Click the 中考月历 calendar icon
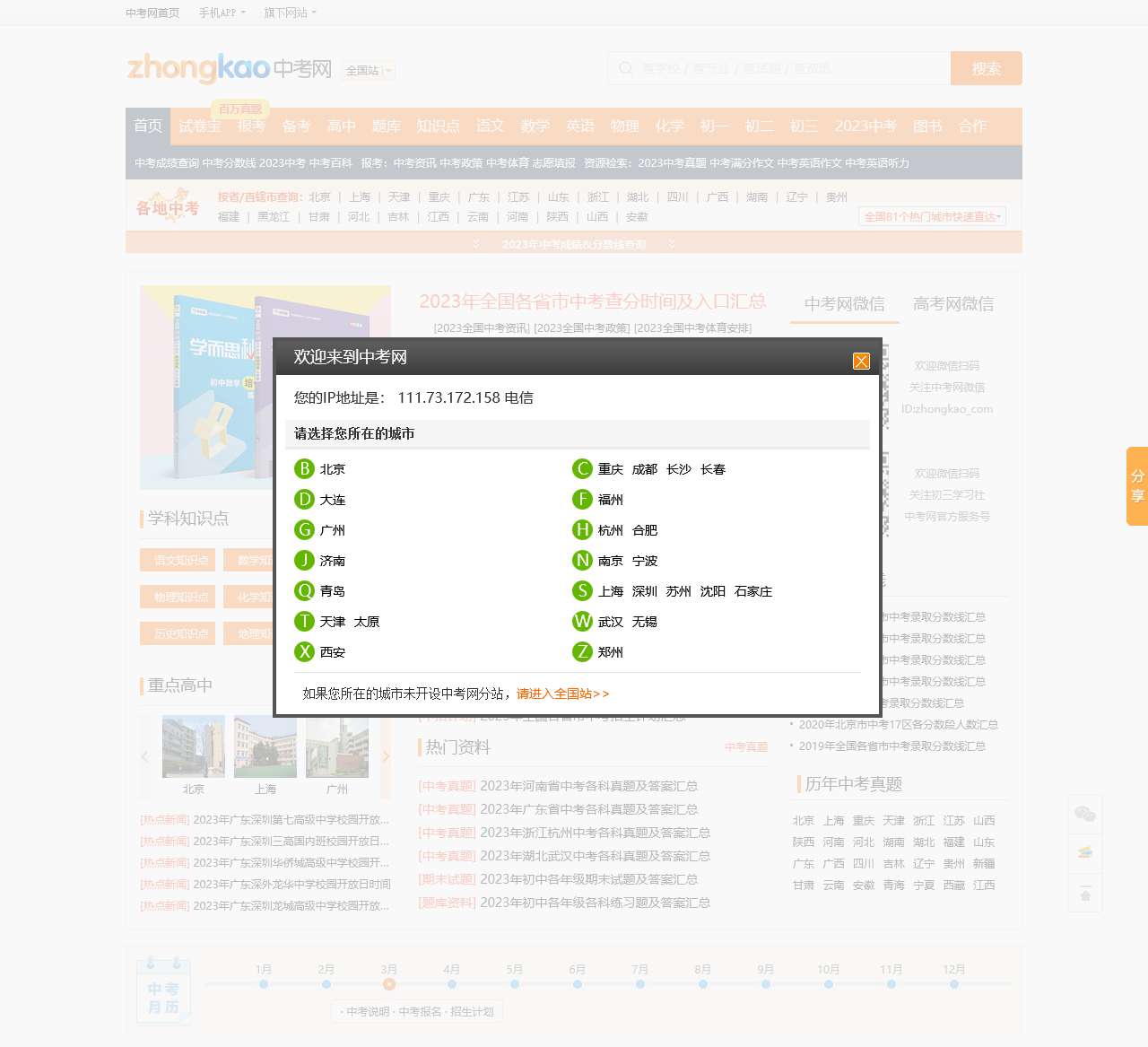The width and height of the screenshot is (1148, 1047). tap(163, 990)
